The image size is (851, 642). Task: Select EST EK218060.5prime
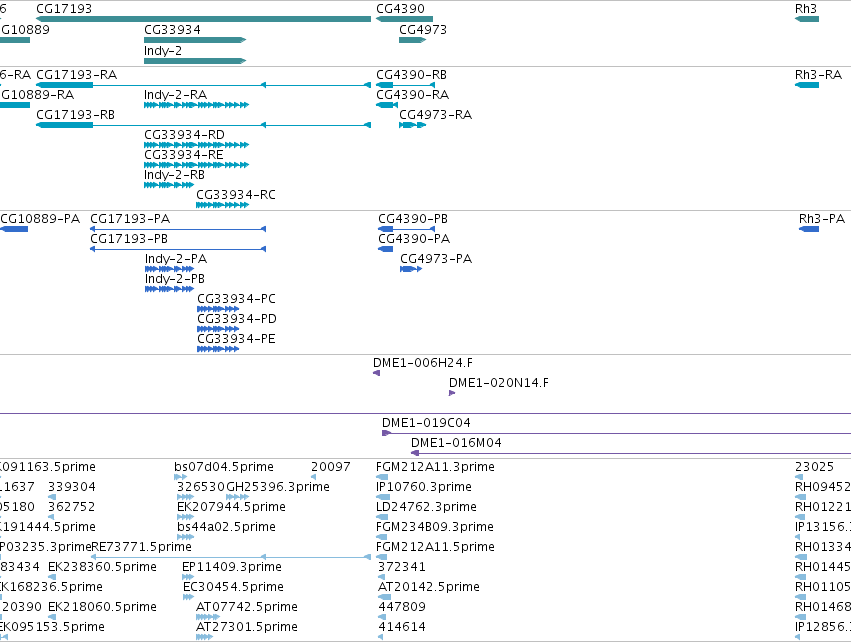(52, 618)
